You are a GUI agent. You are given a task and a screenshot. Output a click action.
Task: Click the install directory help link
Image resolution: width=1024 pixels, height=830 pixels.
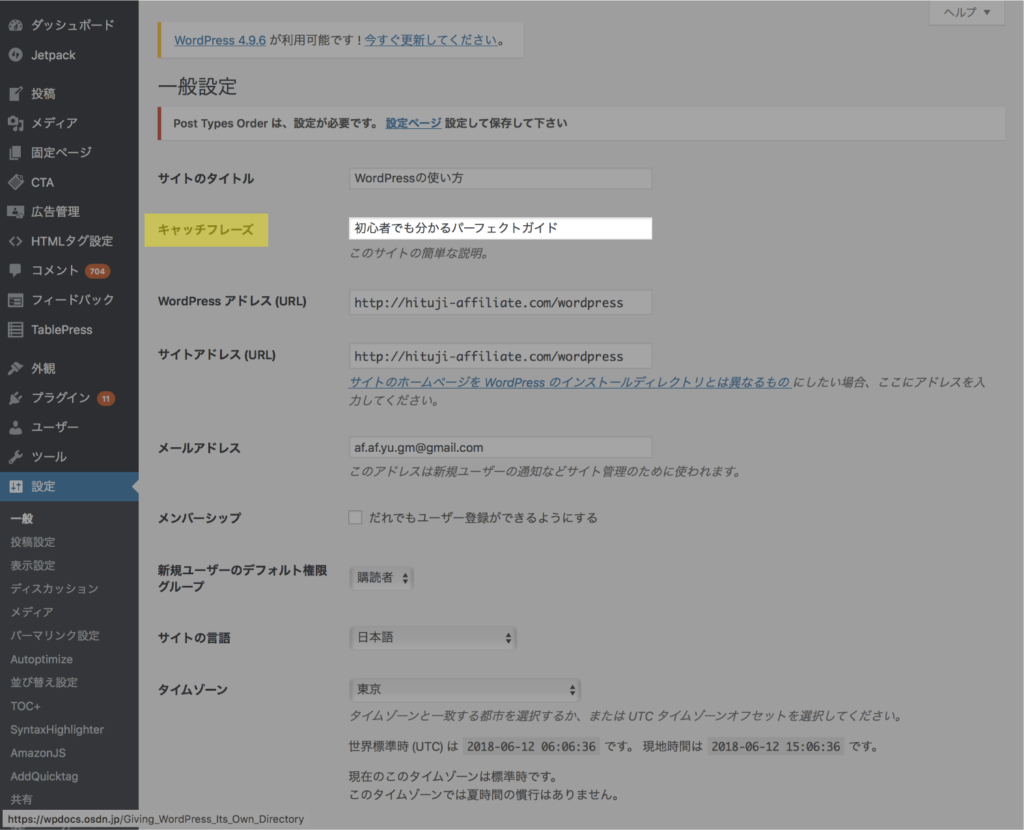tap(569, 383)
